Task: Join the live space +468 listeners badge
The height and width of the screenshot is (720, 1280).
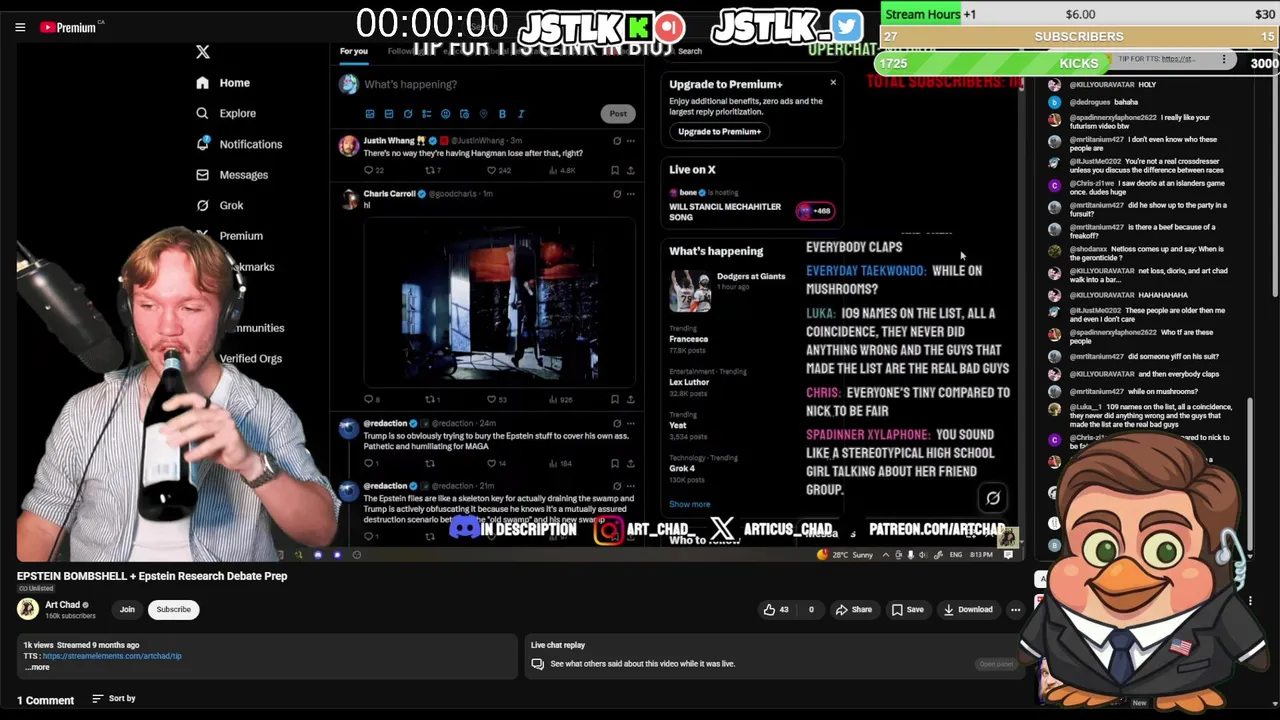Action: 816,211
